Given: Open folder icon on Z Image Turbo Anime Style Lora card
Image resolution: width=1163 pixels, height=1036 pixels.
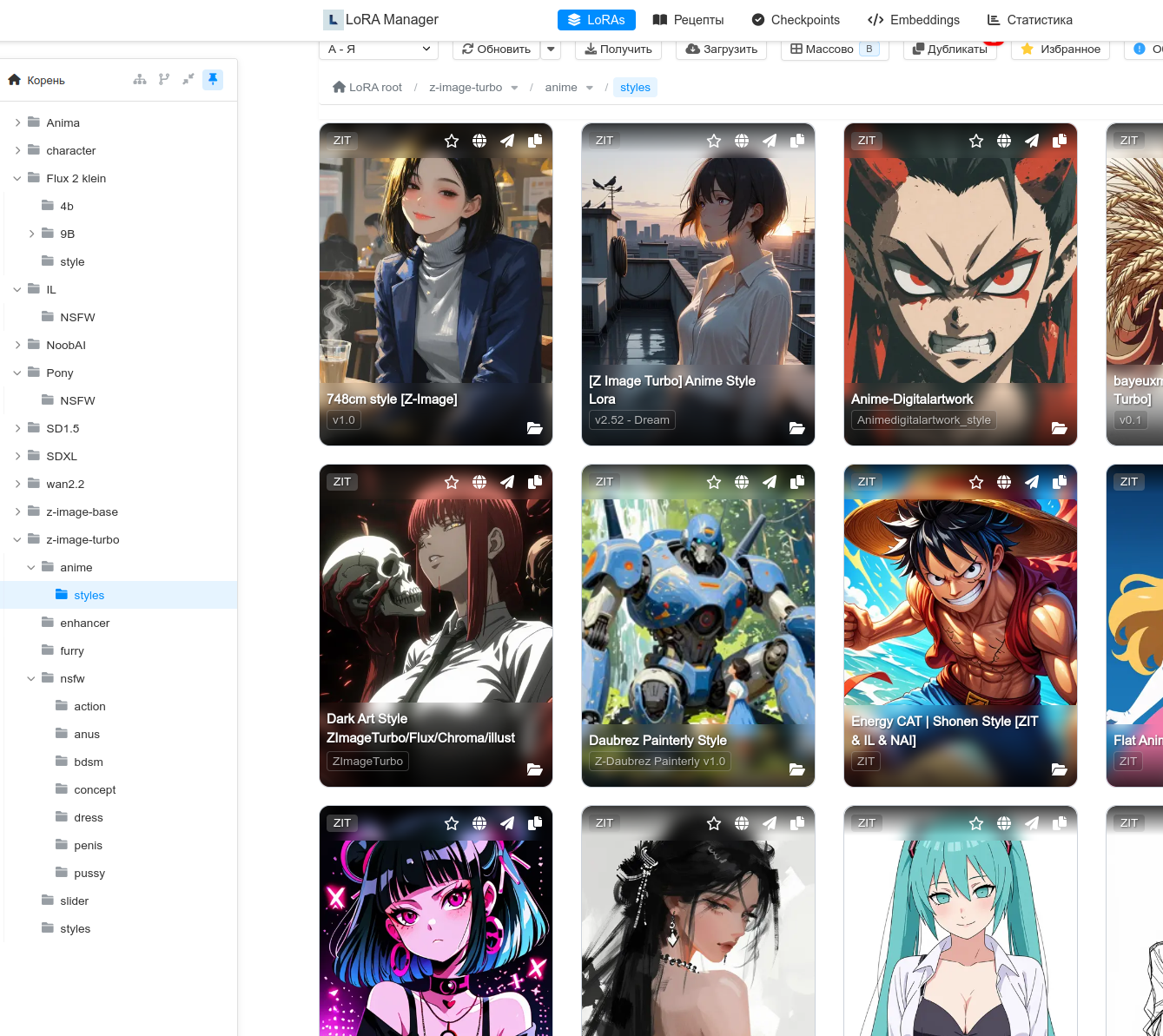Looking at the screenshot, I should [x=797, y=428].
